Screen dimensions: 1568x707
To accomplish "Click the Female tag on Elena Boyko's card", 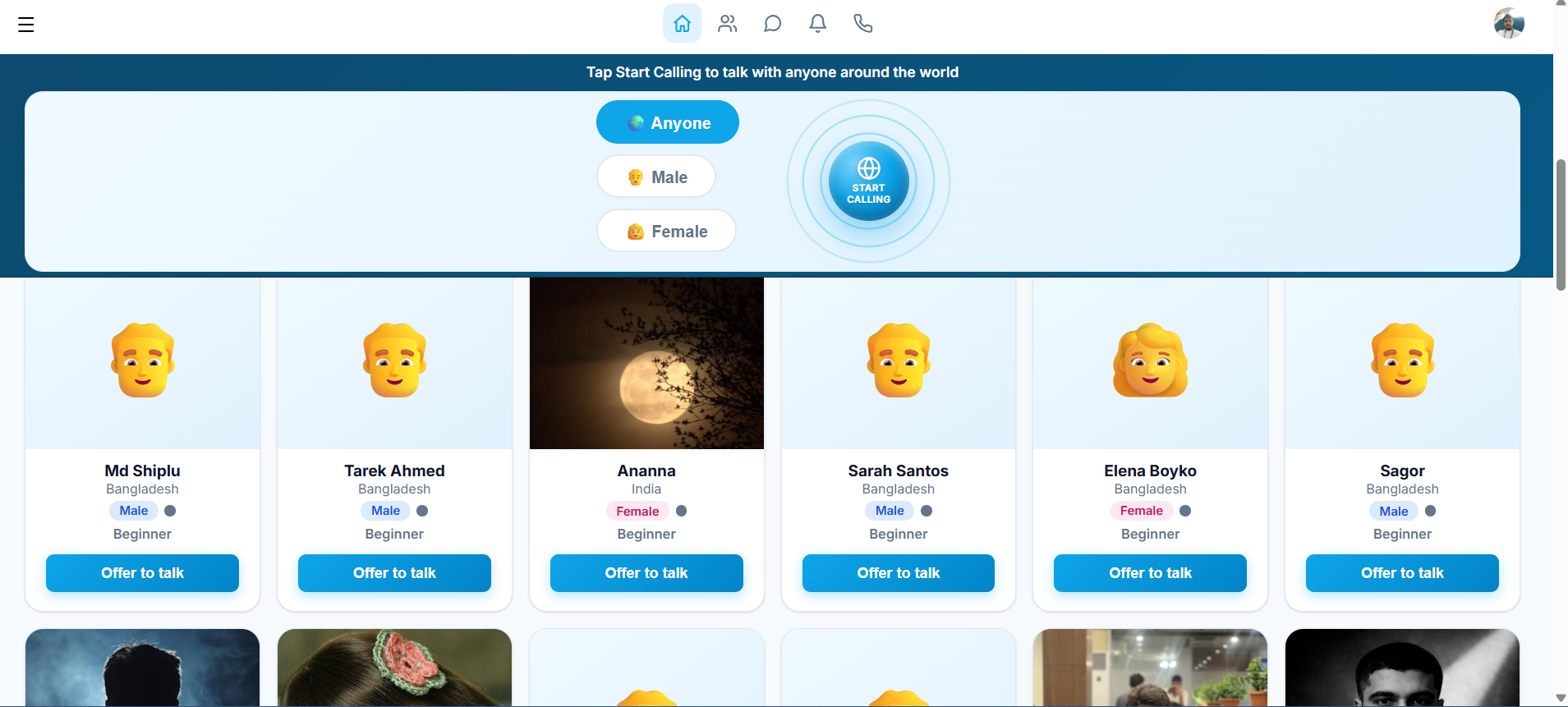I will [x=1142, y=511].
